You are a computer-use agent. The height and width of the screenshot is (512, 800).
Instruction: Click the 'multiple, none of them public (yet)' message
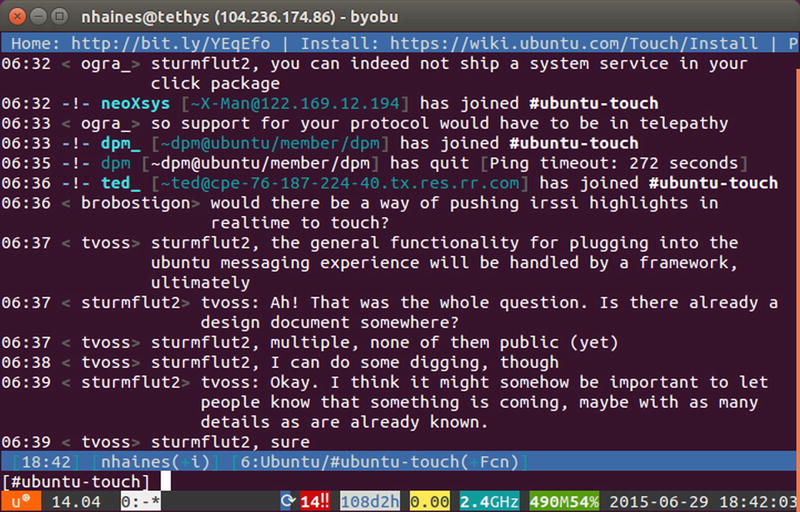pos(444,342)
